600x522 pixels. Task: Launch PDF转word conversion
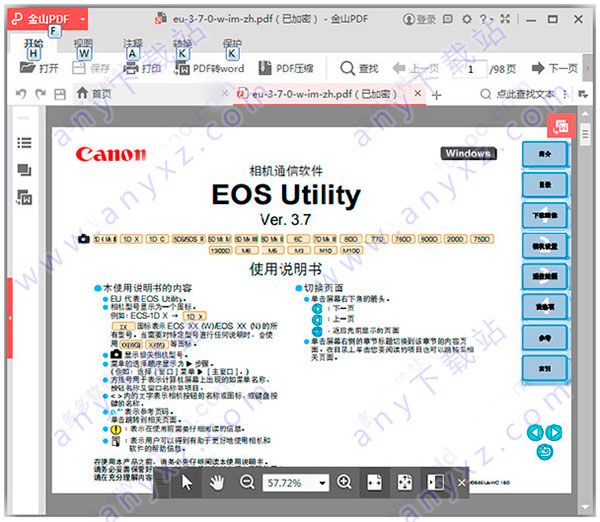click(x=209, y=68)
